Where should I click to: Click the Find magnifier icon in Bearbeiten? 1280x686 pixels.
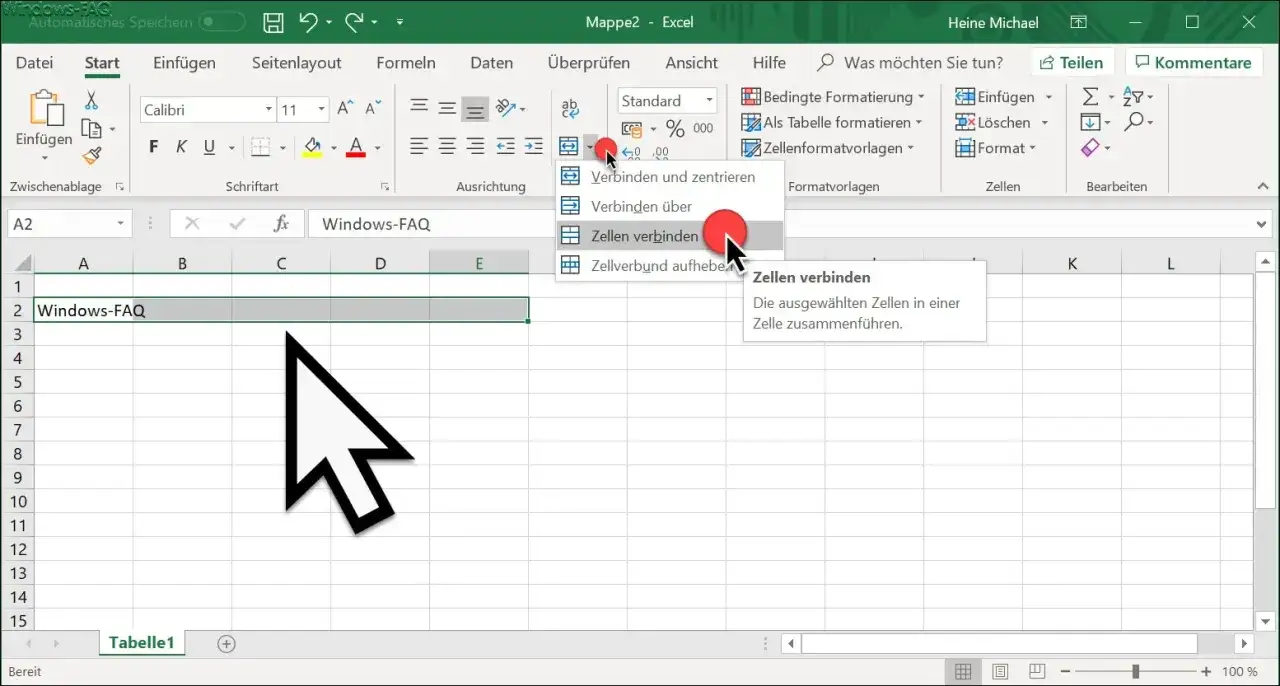(1133, 122)
